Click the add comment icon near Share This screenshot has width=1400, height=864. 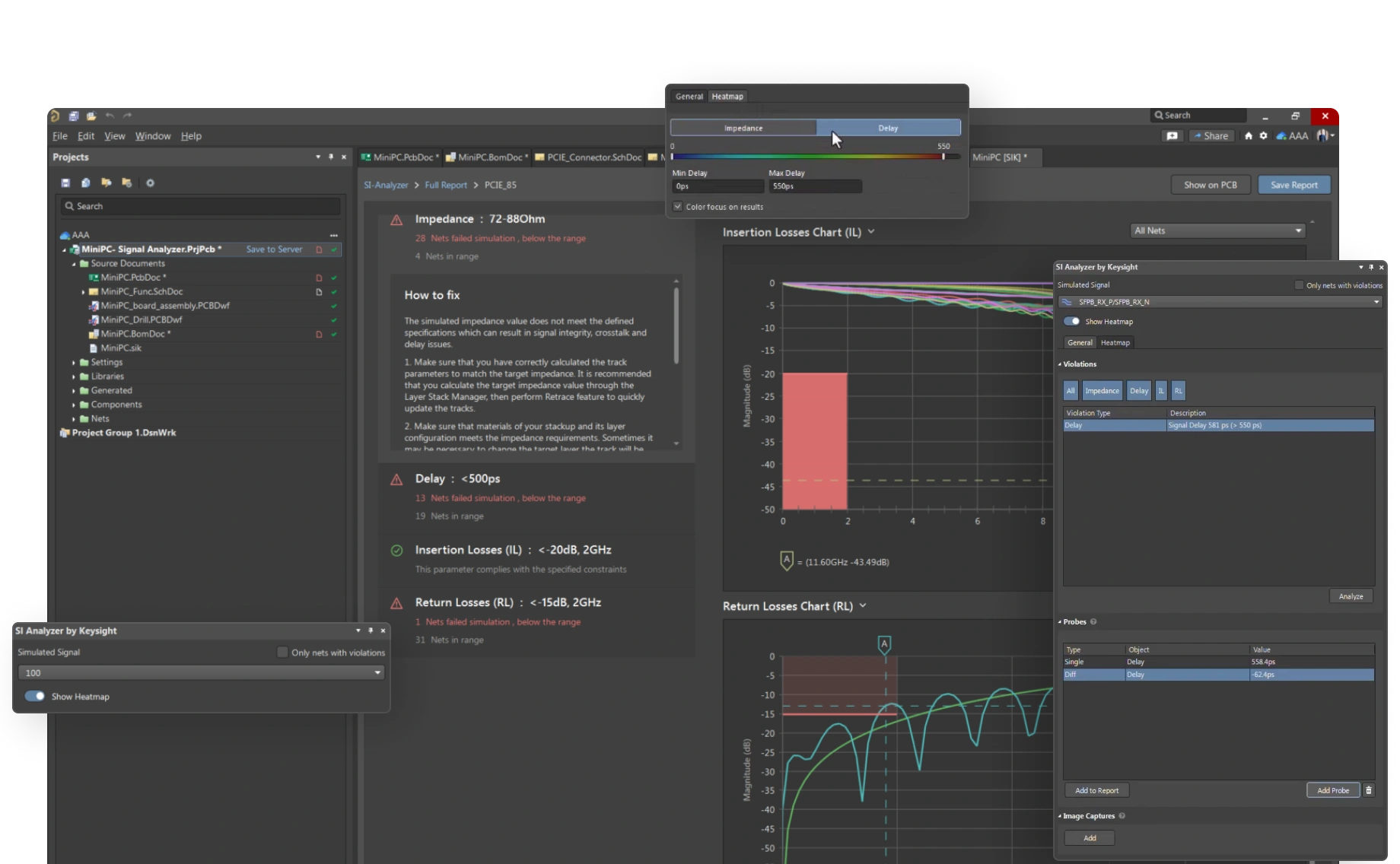pos(1172,136)
